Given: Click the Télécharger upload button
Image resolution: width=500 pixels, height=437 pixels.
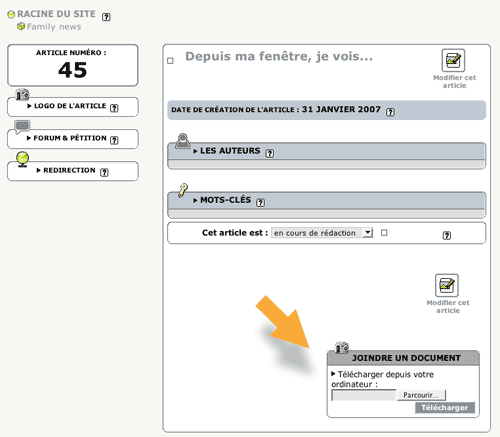Looking at the screenshot, I should tap(445, 408).
